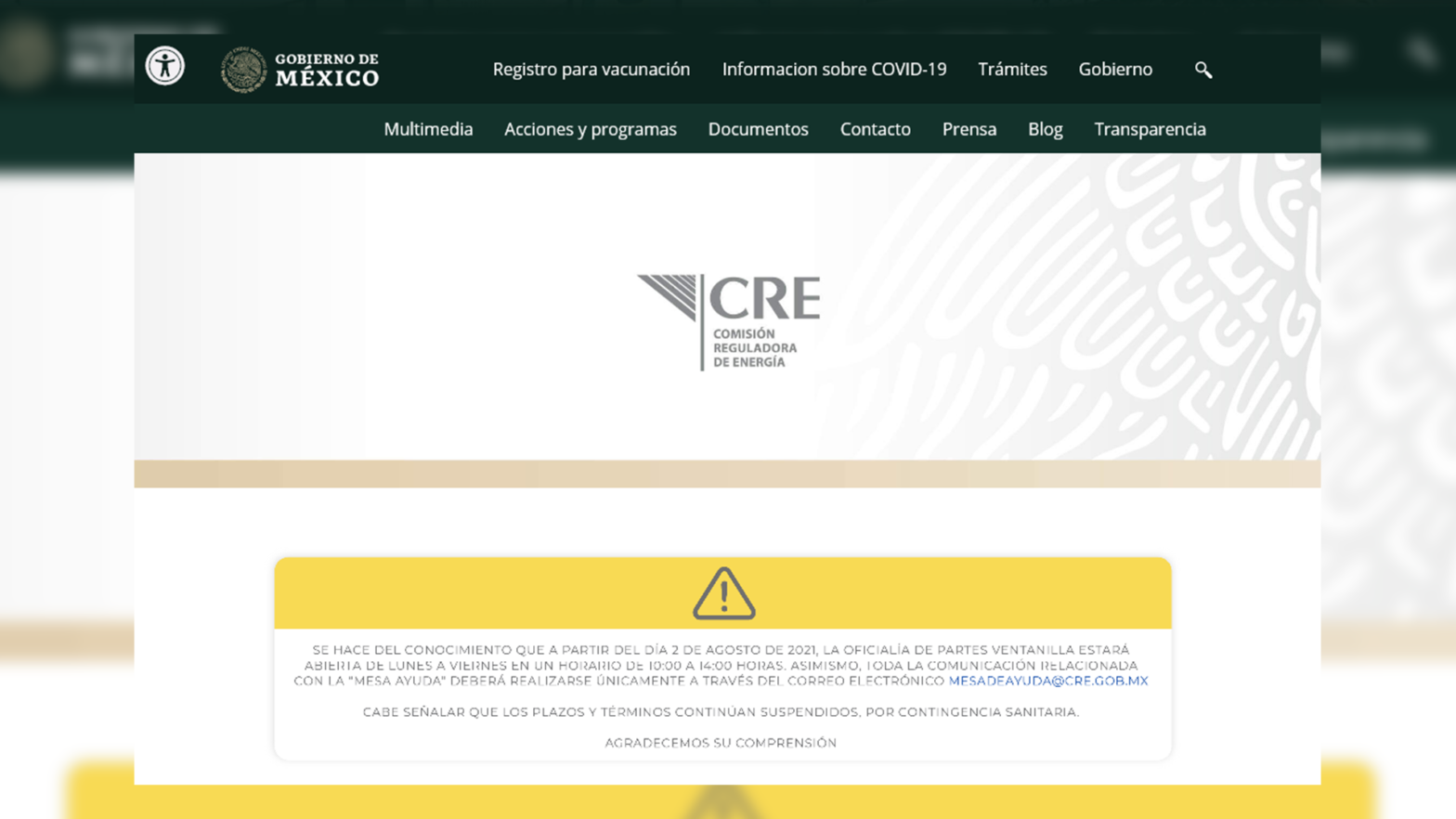Visit the Blog section
This screenshot has height=819, width=1456.
click(x=1045, y=129)
